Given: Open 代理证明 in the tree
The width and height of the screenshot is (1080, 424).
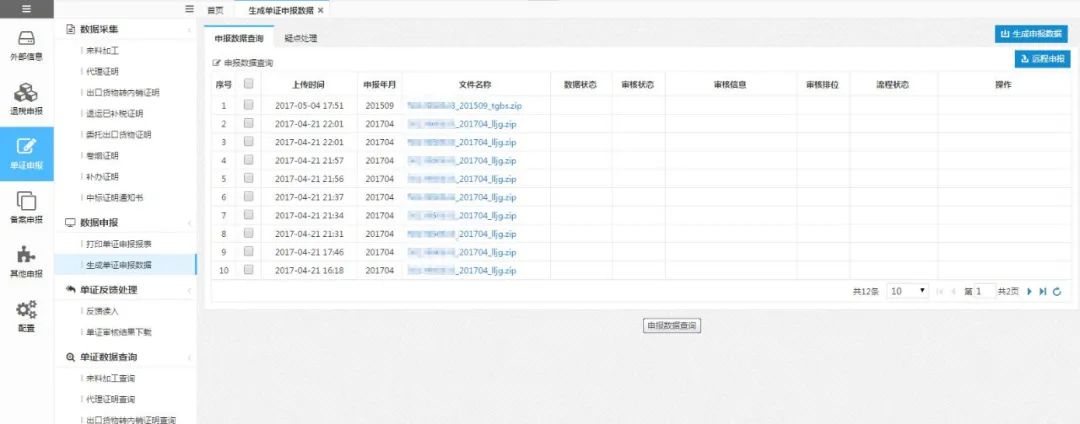Looking at the screenshot, I should click(x=103, y=72).
